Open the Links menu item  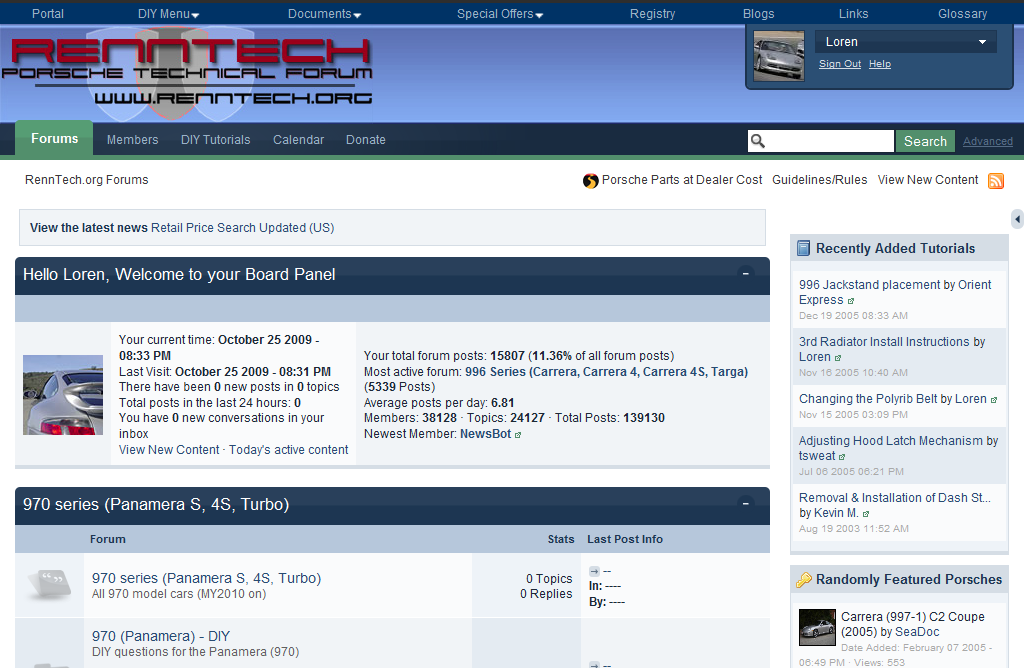[854, 14]
